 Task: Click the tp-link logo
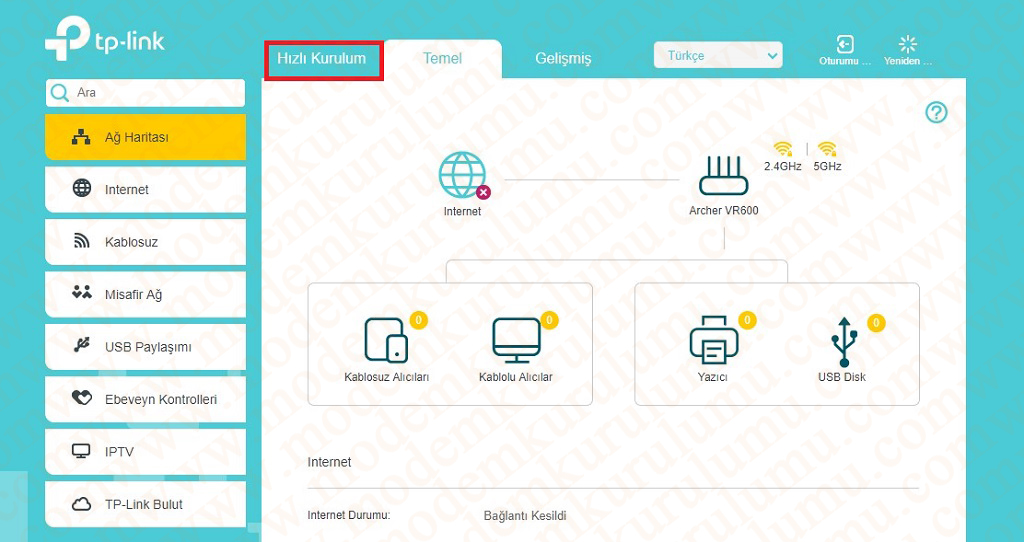click(x=104, y=38)
